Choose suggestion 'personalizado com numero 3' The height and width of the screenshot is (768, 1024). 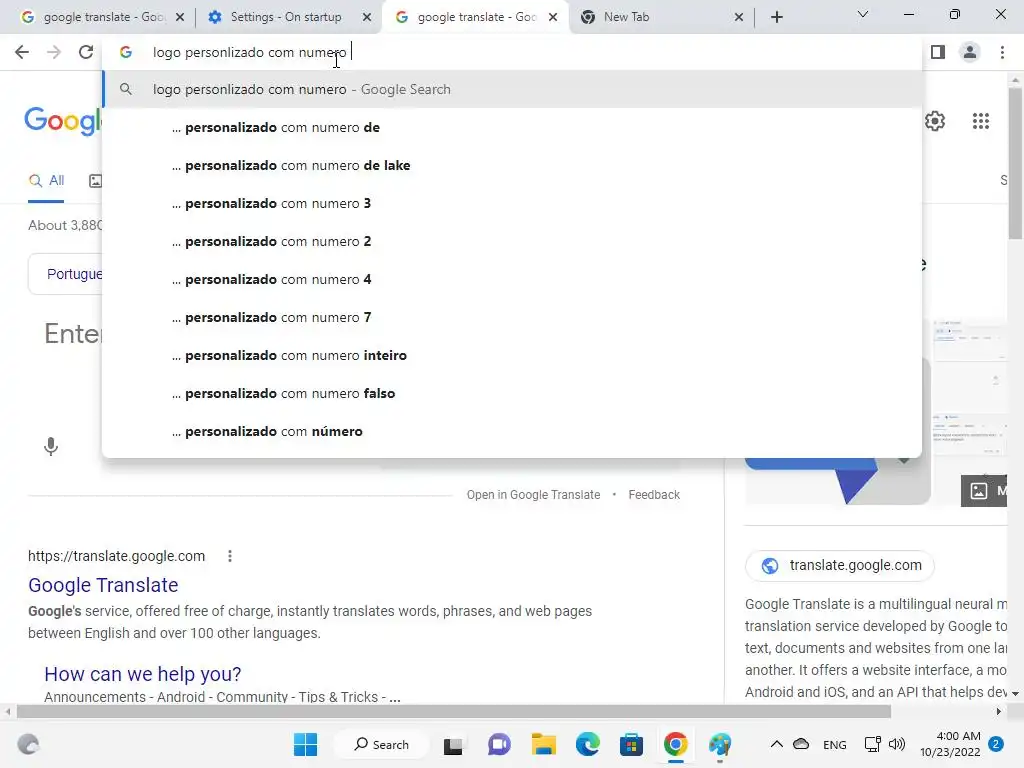point(512,203)
